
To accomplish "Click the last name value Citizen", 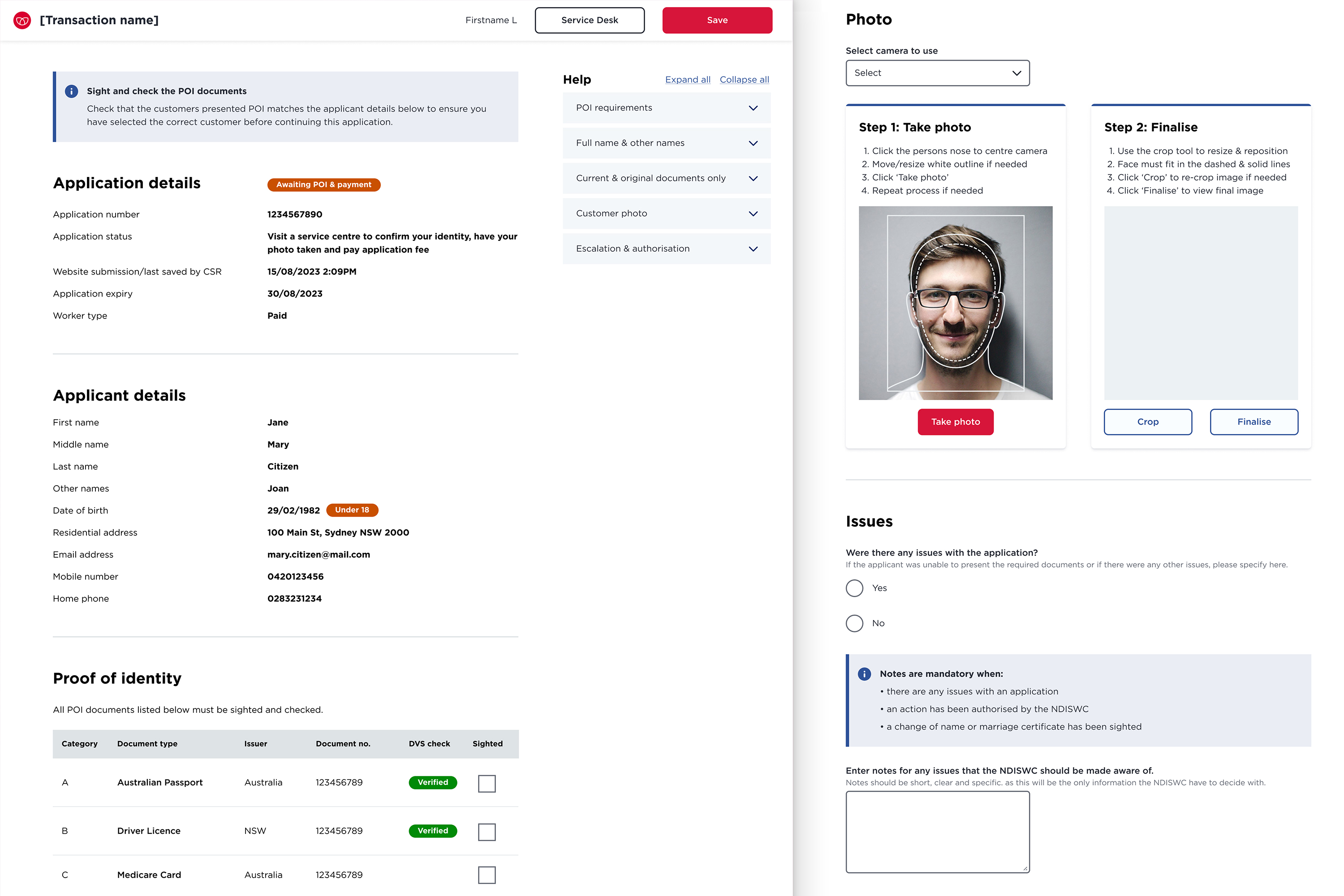I will 283,467.
